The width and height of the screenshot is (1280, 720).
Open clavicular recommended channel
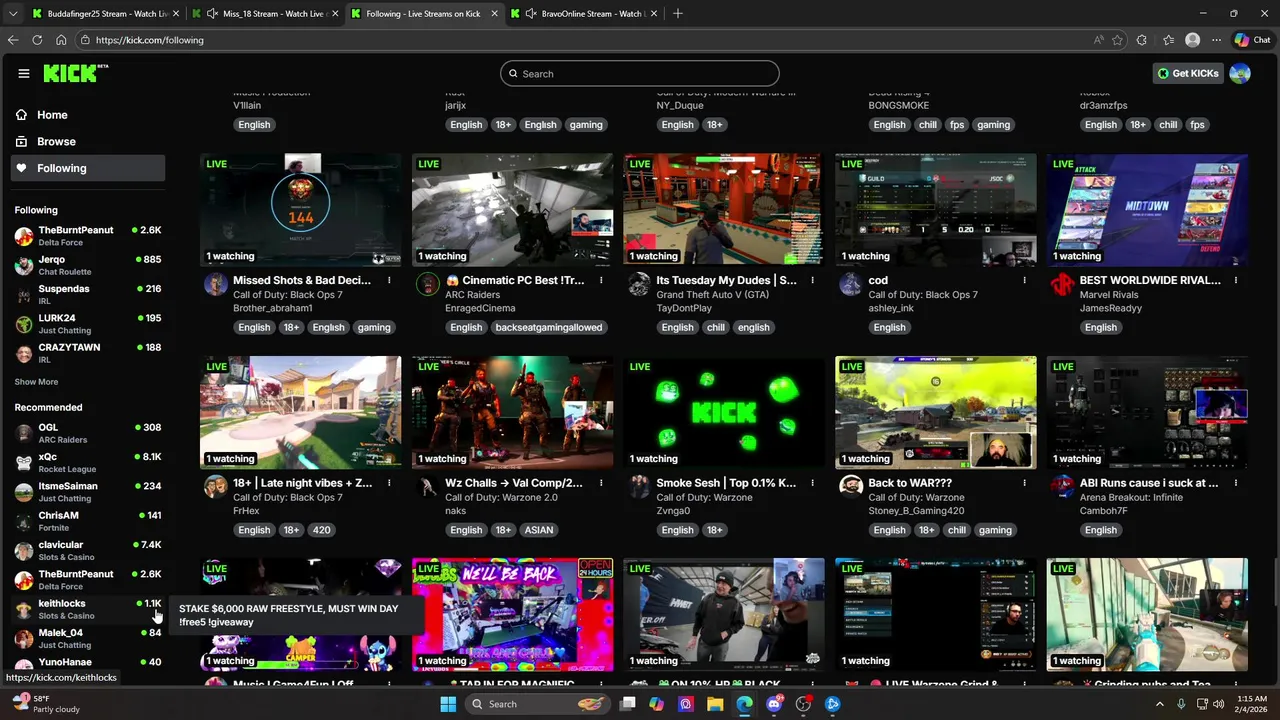pyautogui.click(x=89, y=551)
